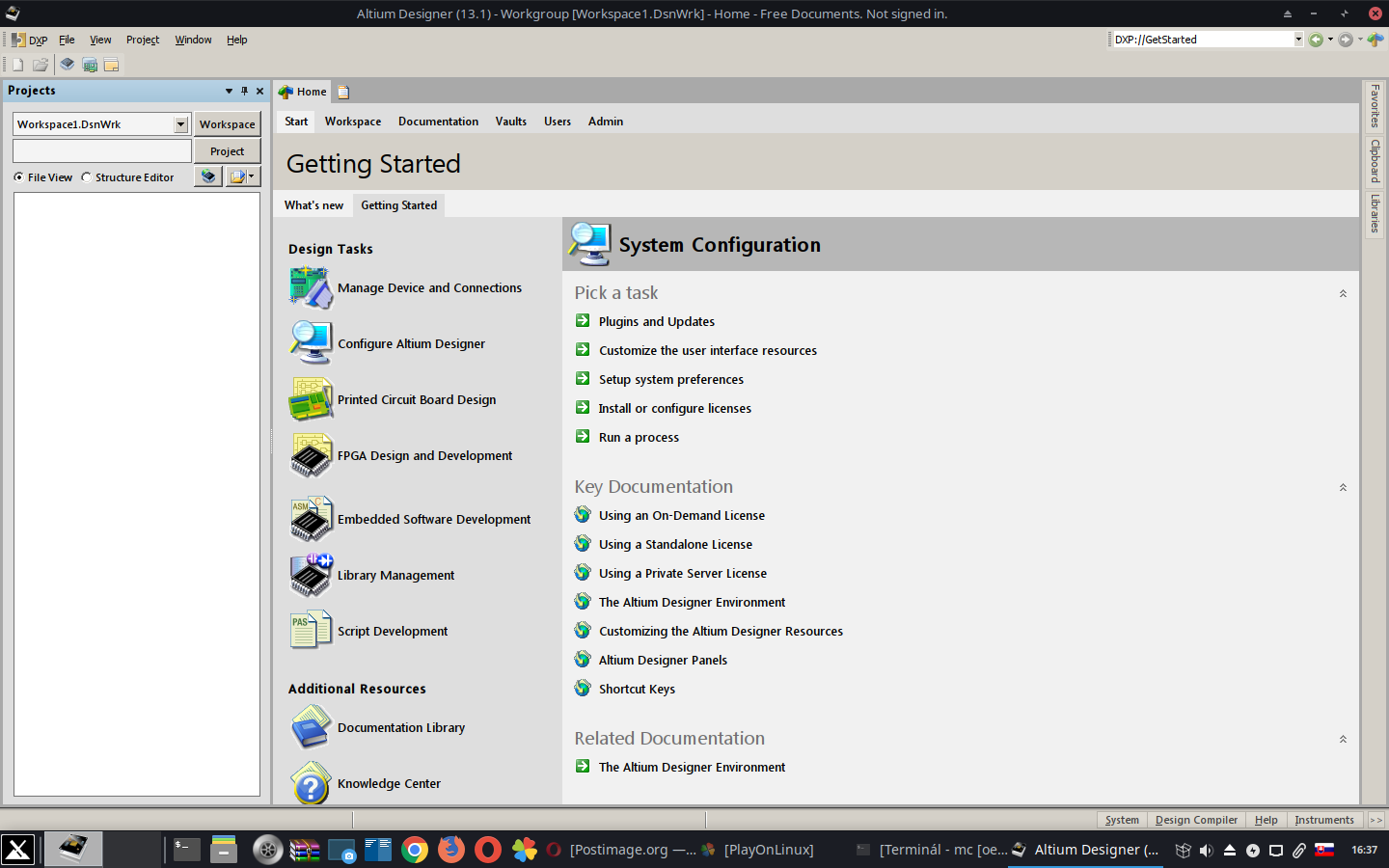Open the folder view options dropdown in Projects
Viewport: 1389px width, 868px height.
[x=243, y=176]
